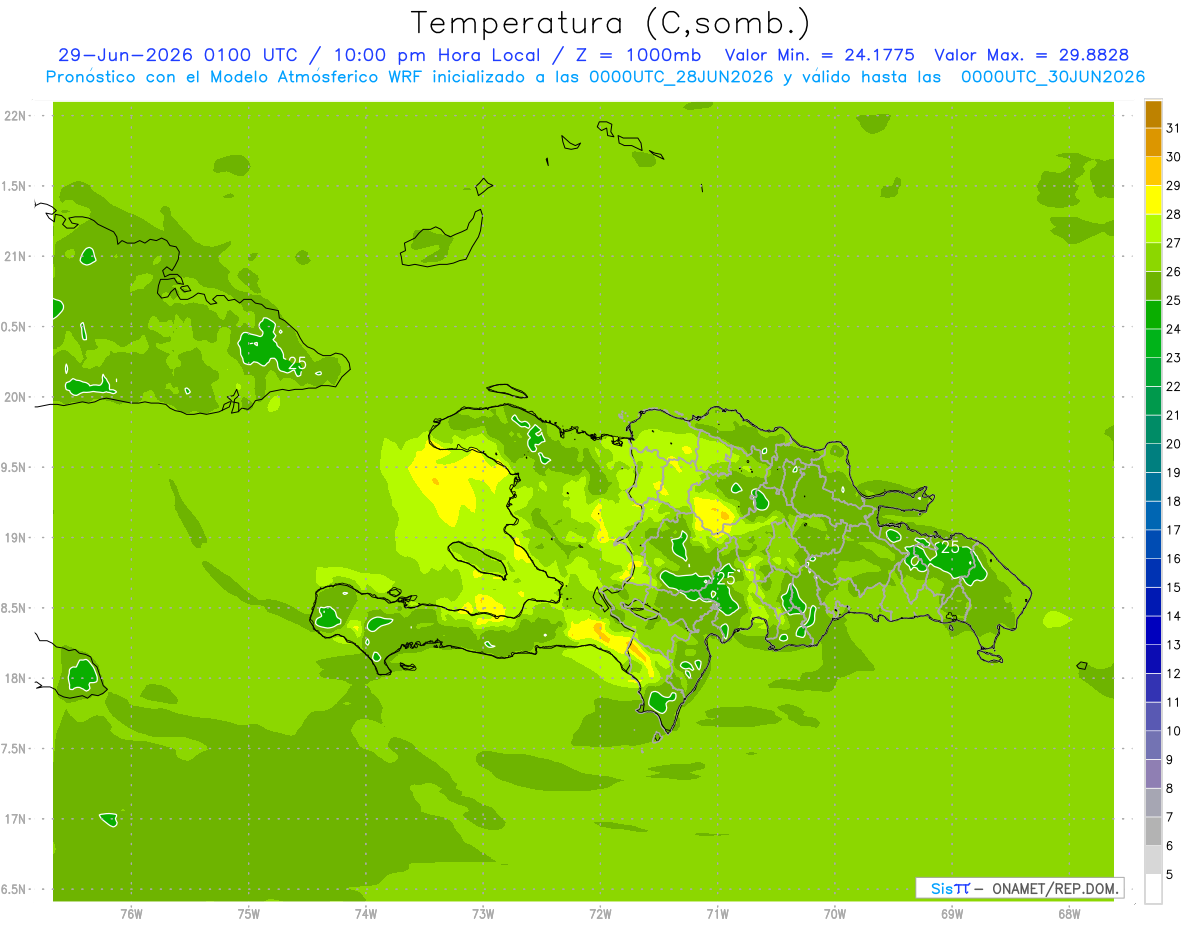Pick the yellow swatch between 28 and 29
This screenshot has height=927, width=1200.
pyautogui.click(x=1153, y=199)
